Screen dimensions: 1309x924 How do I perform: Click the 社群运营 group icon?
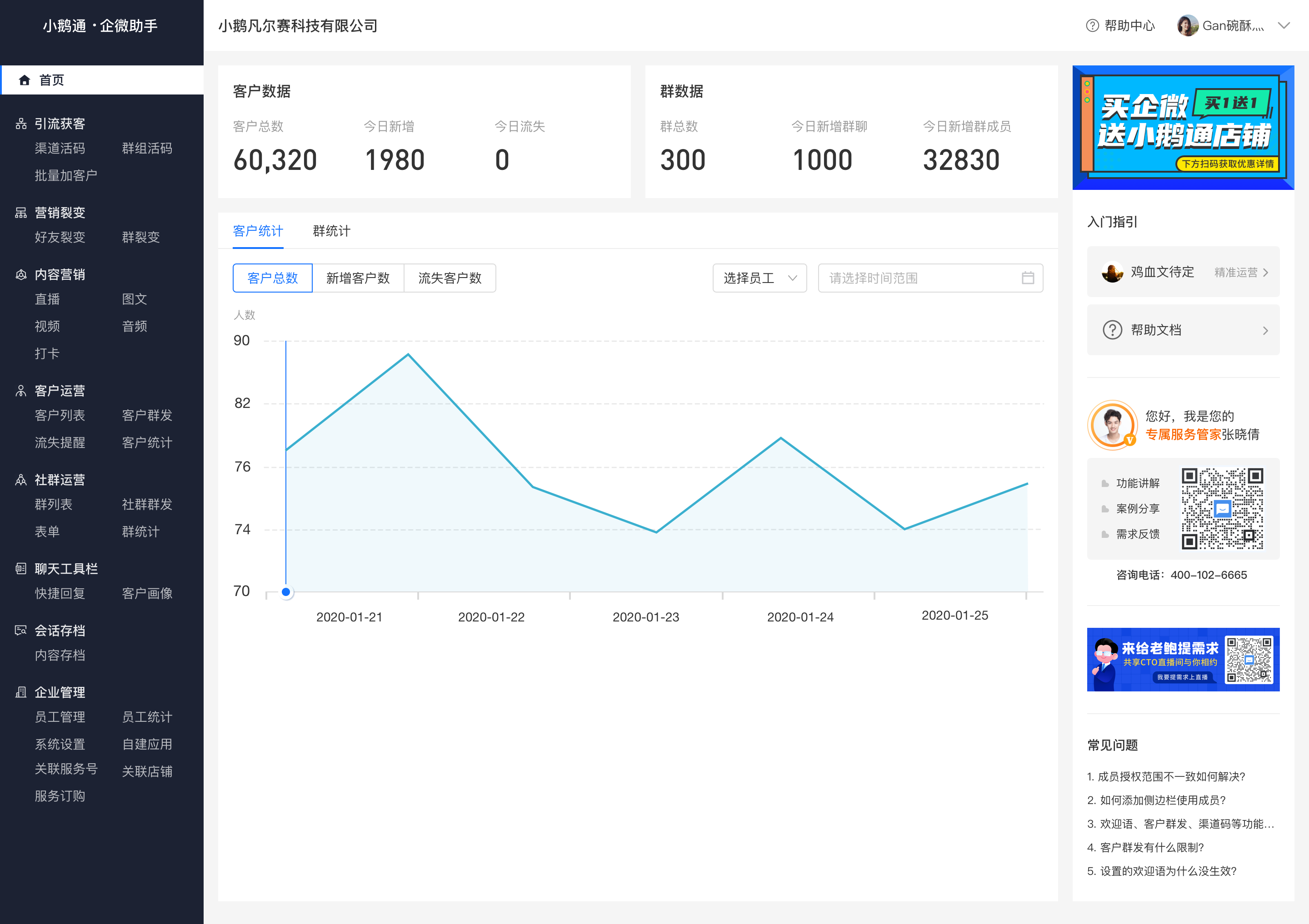click(x=21, y=480)
